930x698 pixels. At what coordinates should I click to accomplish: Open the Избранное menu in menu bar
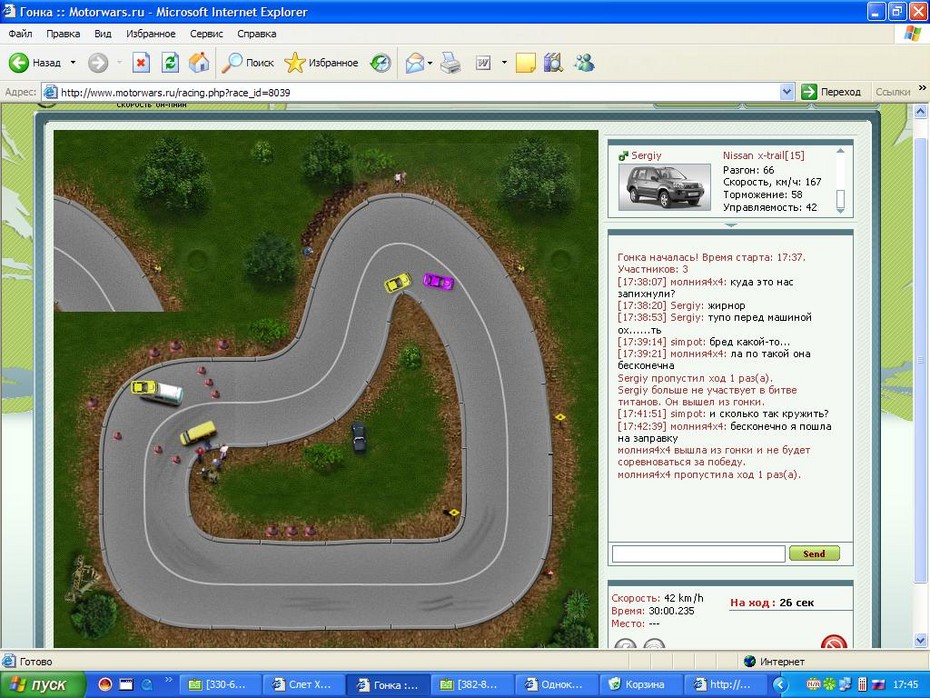pos(151,34)
